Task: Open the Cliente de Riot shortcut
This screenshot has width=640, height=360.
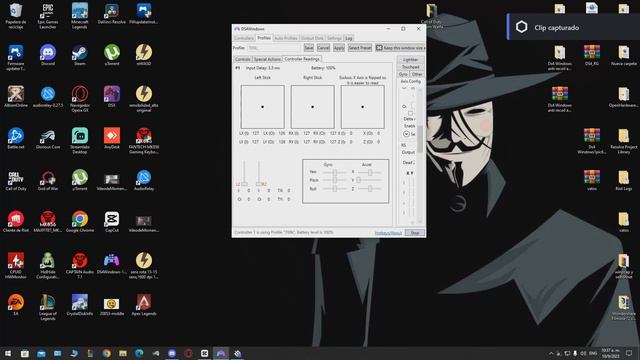Action: [x=16, y=222]
